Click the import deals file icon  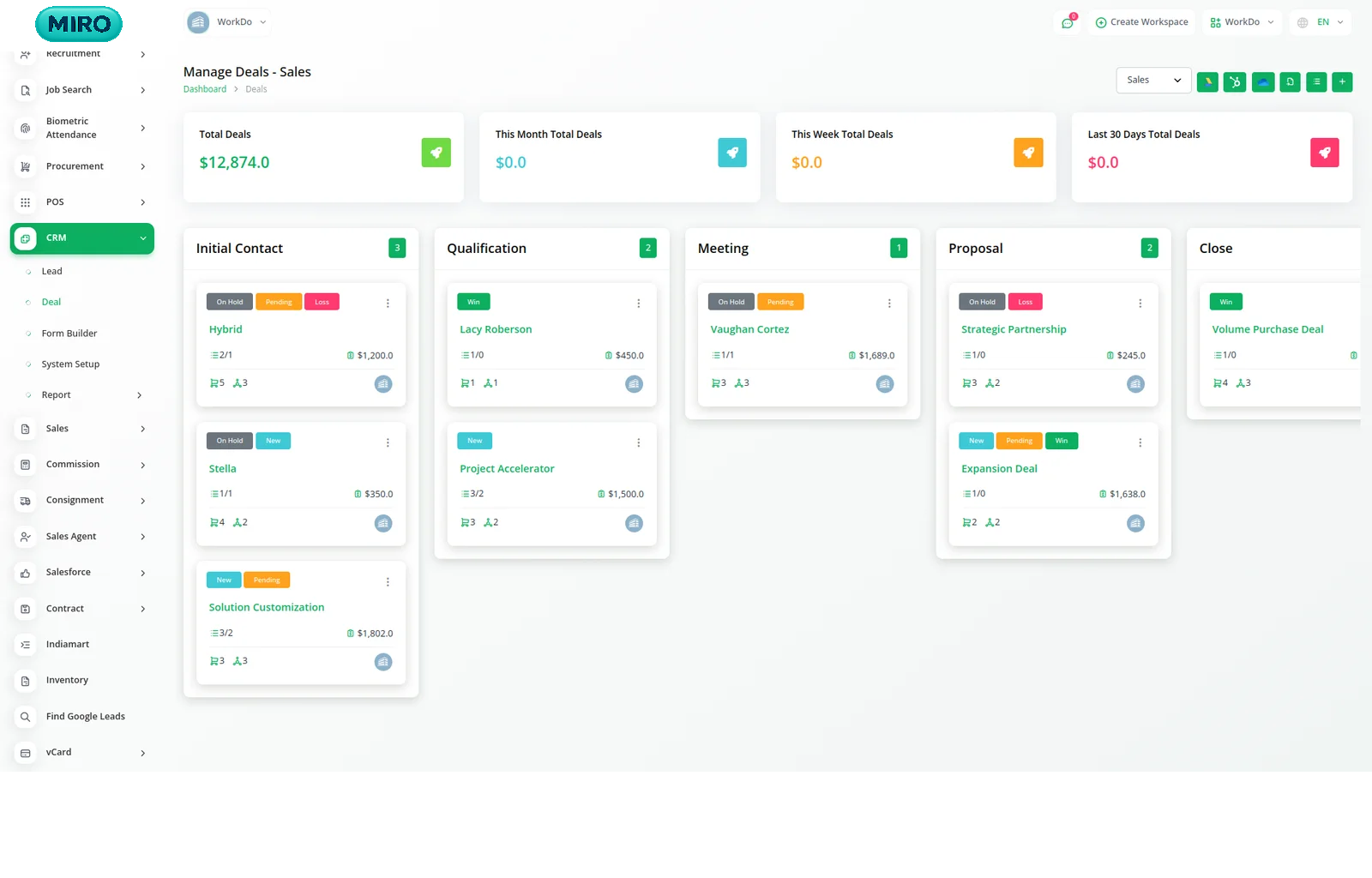tap(1290, 82)
